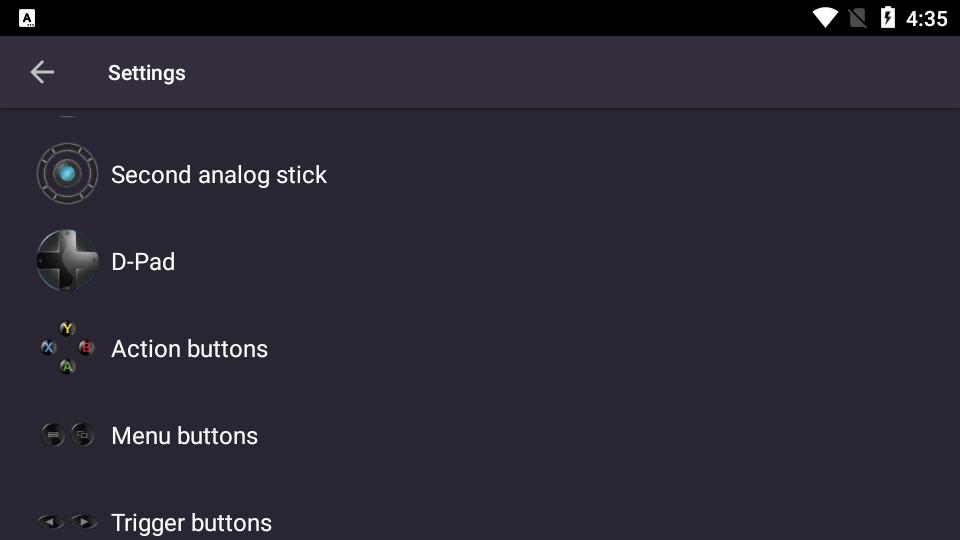Tap the Settings title text

147,73
